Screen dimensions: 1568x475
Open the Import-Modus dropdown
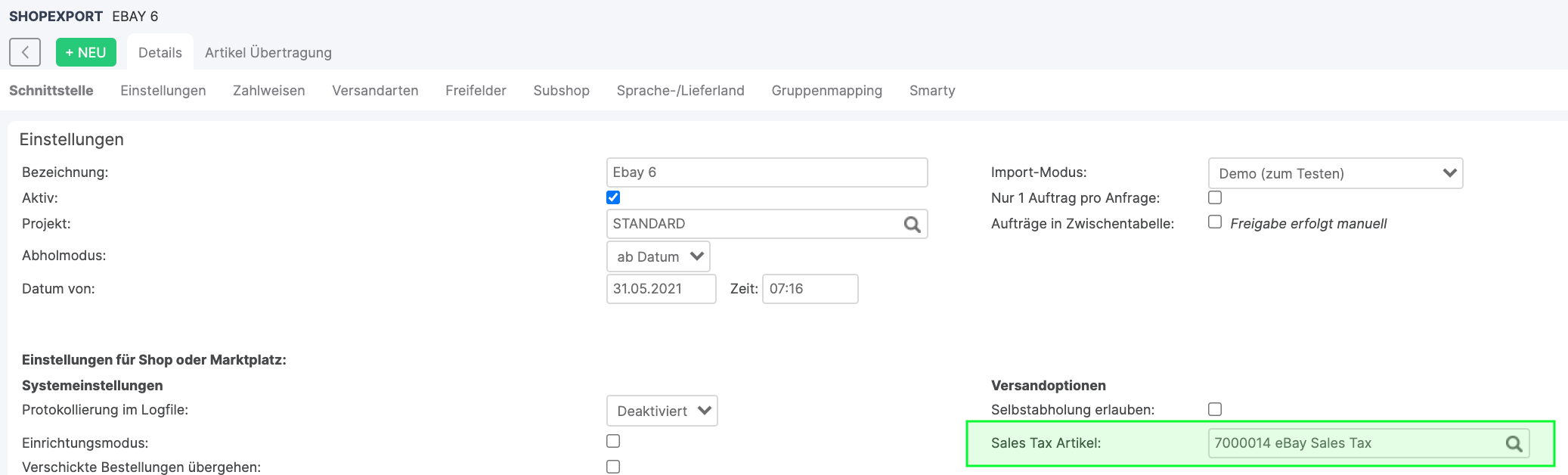tap(1335, 173)
